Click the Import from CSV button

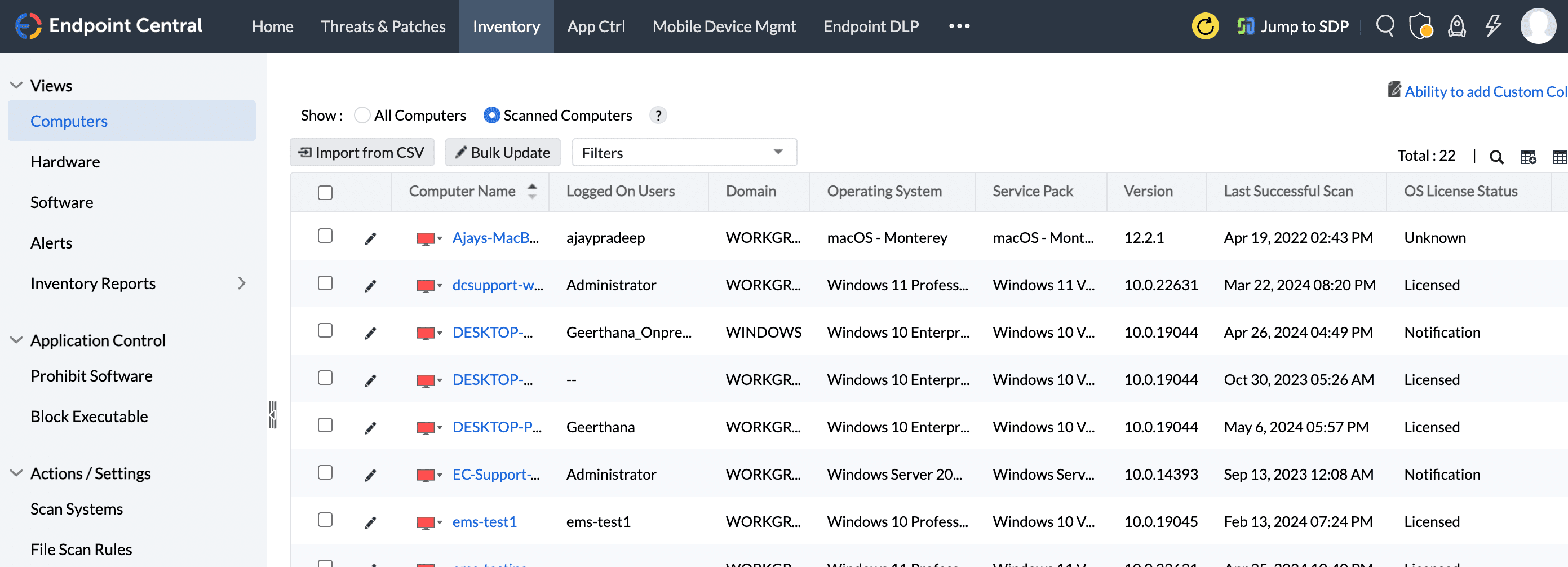coord(362,153)
